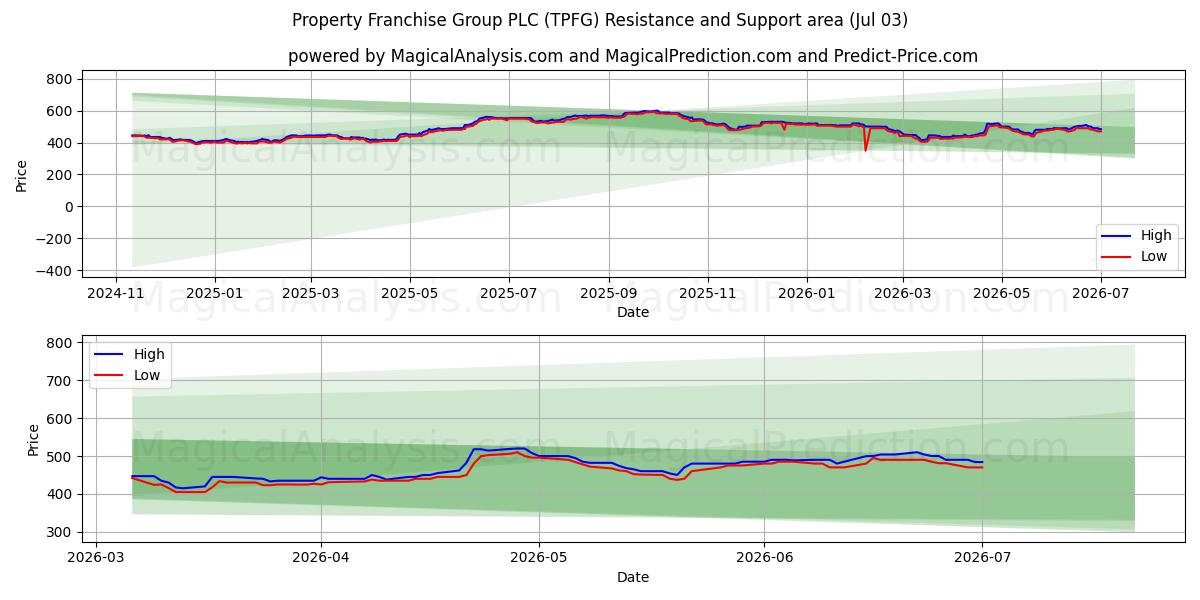
Task: Click the top chart y-axis value '−200'
Action: [55, 239]
